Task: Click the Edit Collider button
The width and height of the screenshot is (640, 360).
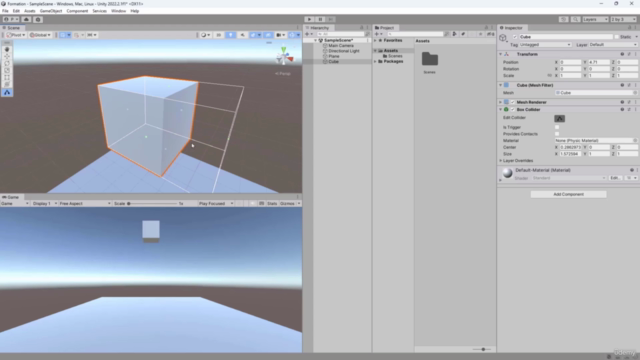Action: click(x=560, y=118)
